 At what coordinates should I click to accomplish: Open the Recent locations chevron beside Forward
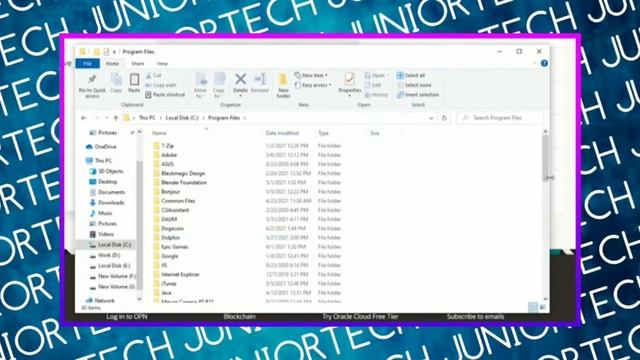click(x=107, y=118)
